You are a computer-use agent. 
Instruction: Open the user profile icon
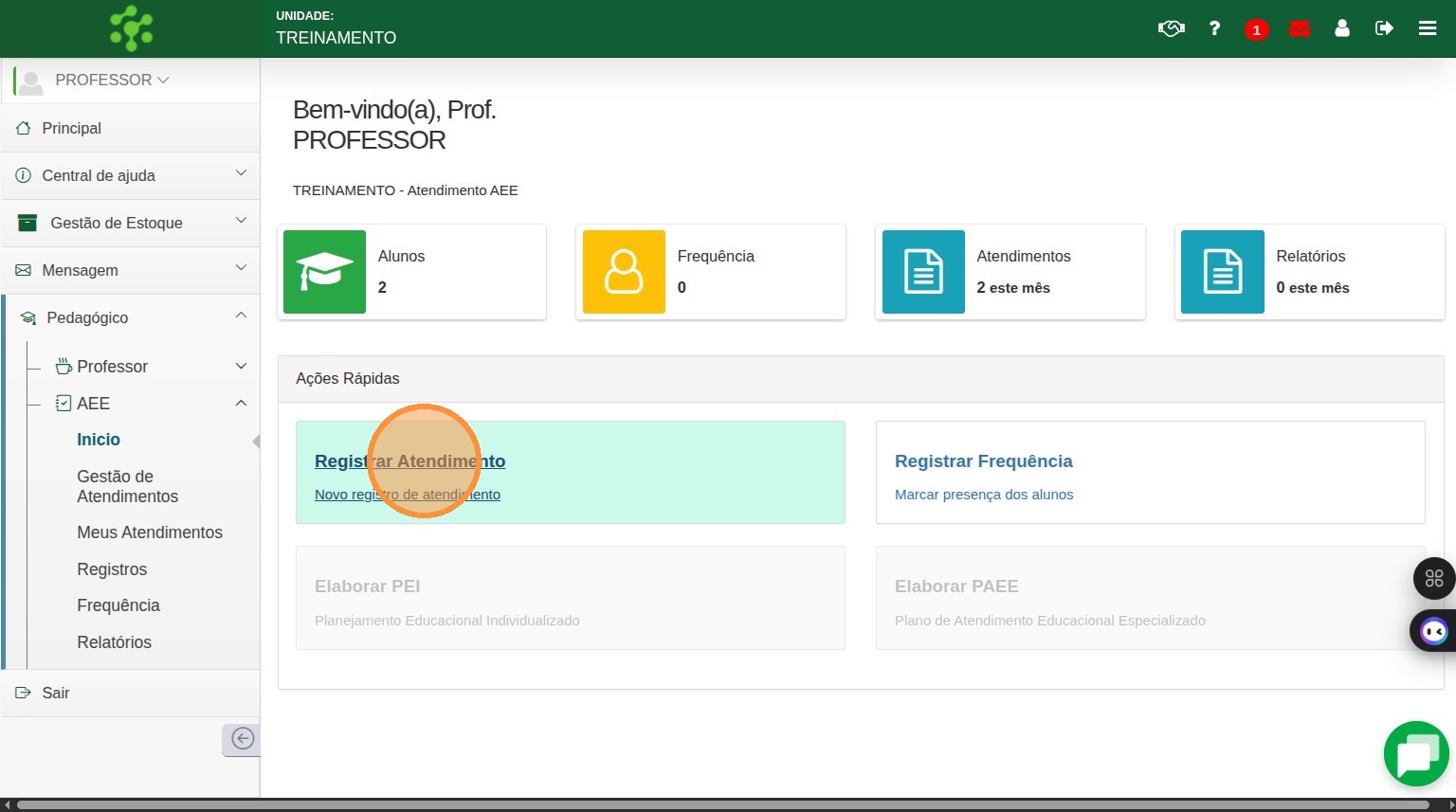(x=1342, y=28)
